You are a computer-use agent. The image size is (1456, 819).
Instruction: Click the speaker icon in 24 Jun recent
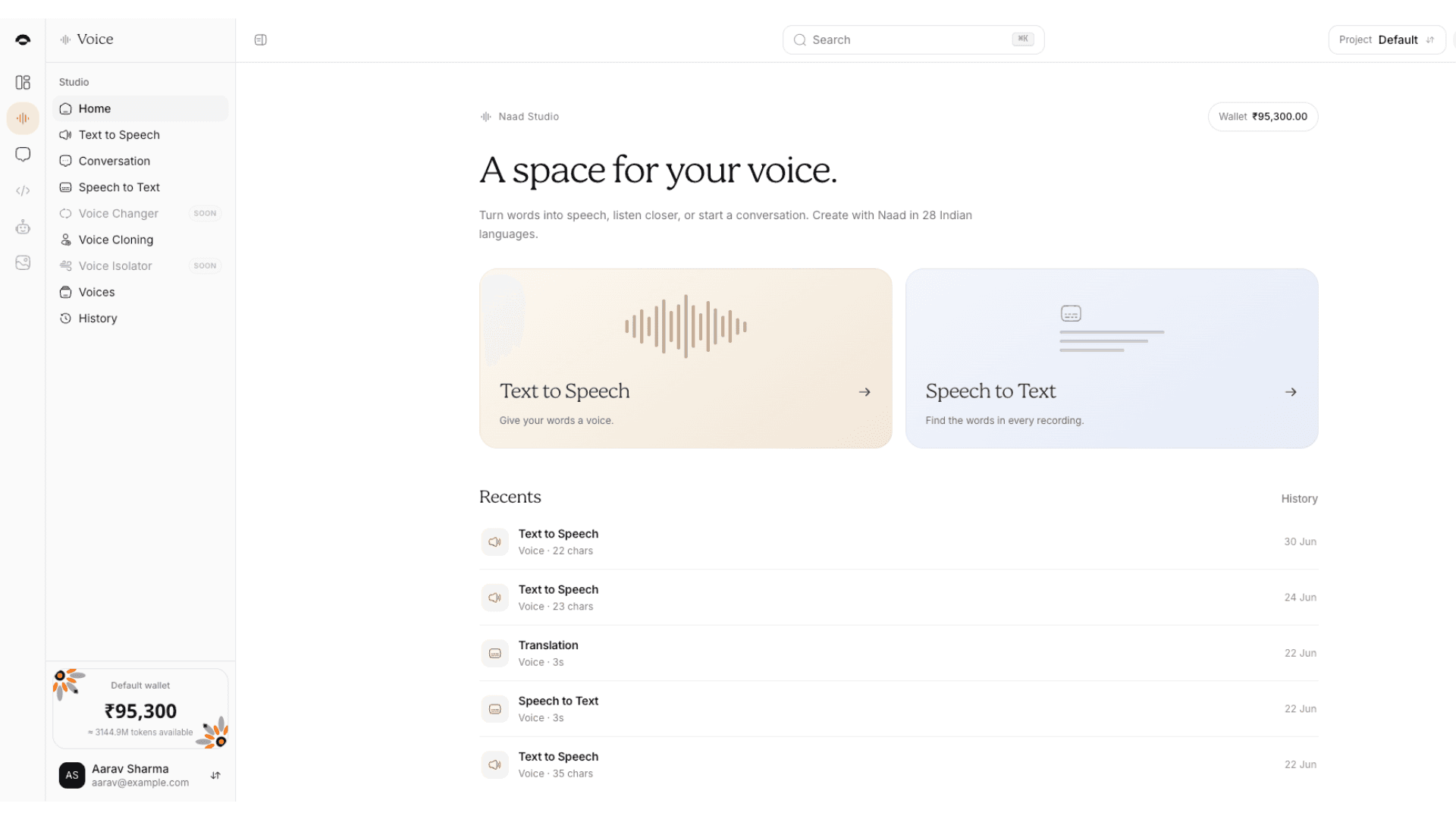point(494,598)
